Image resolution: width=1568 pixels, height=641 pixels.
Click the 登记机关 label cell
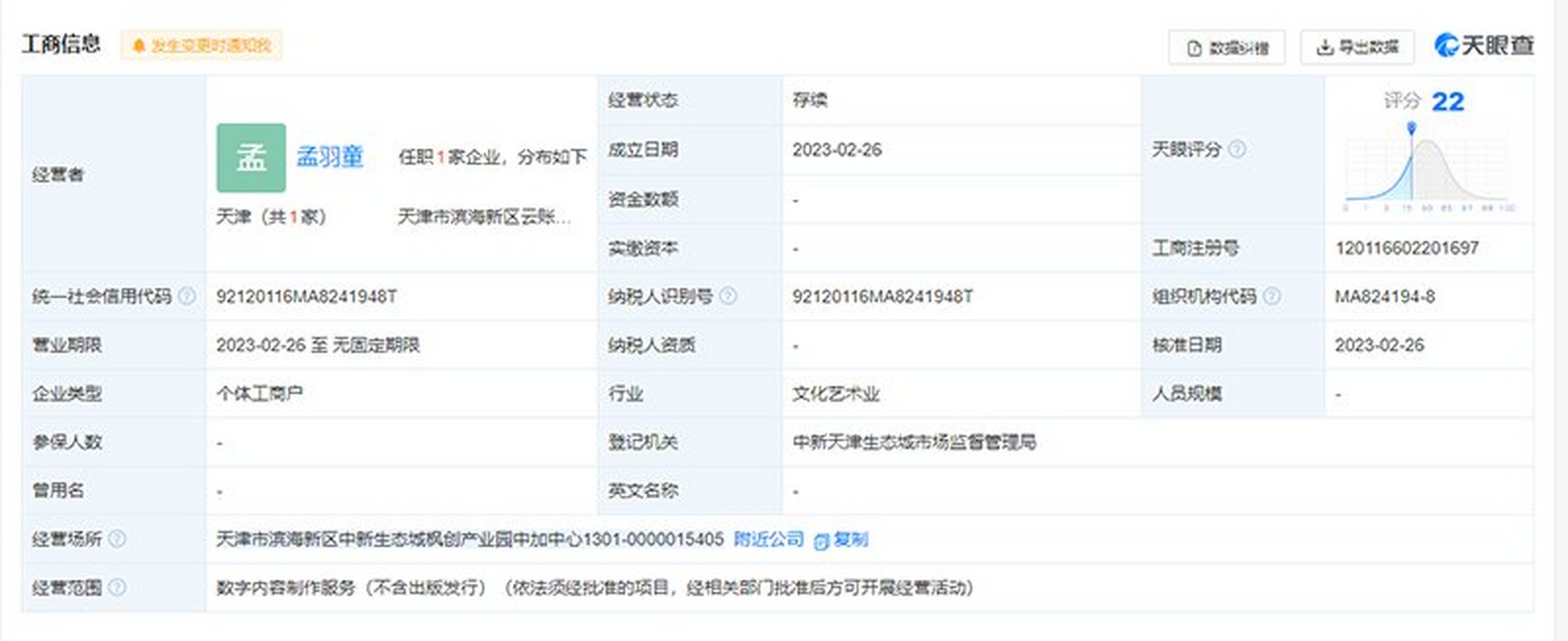pyautogui.click(x=690, y=442)
